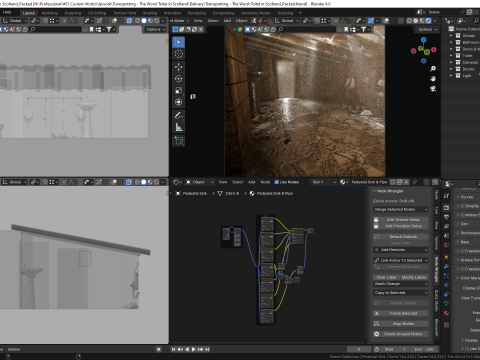Select the Annotate pencil tool
This screenshot has height=360, width=480.
179,115
